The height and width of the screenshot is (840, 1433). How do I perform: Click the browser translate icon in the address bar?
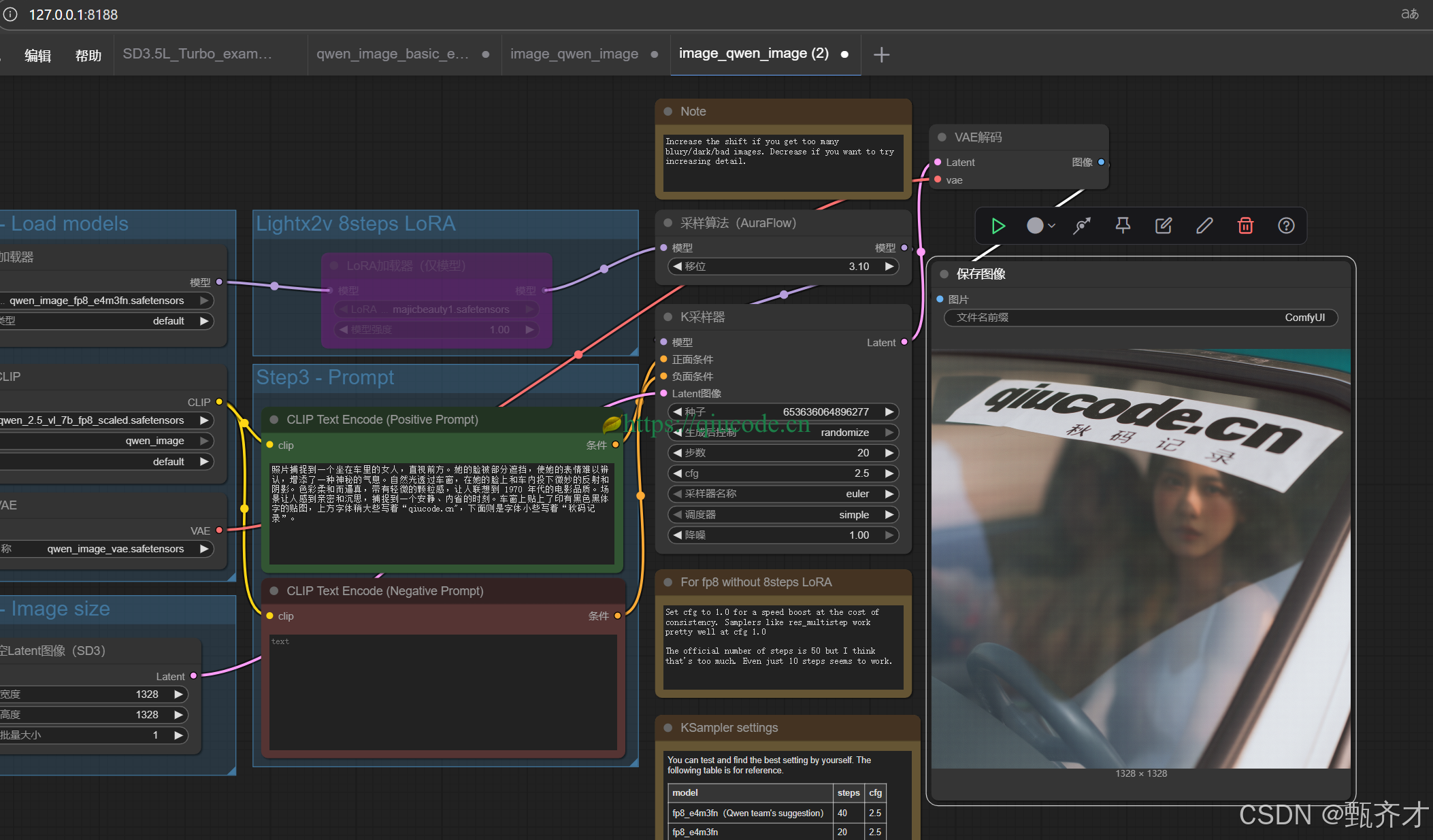tap(1410, 14)
